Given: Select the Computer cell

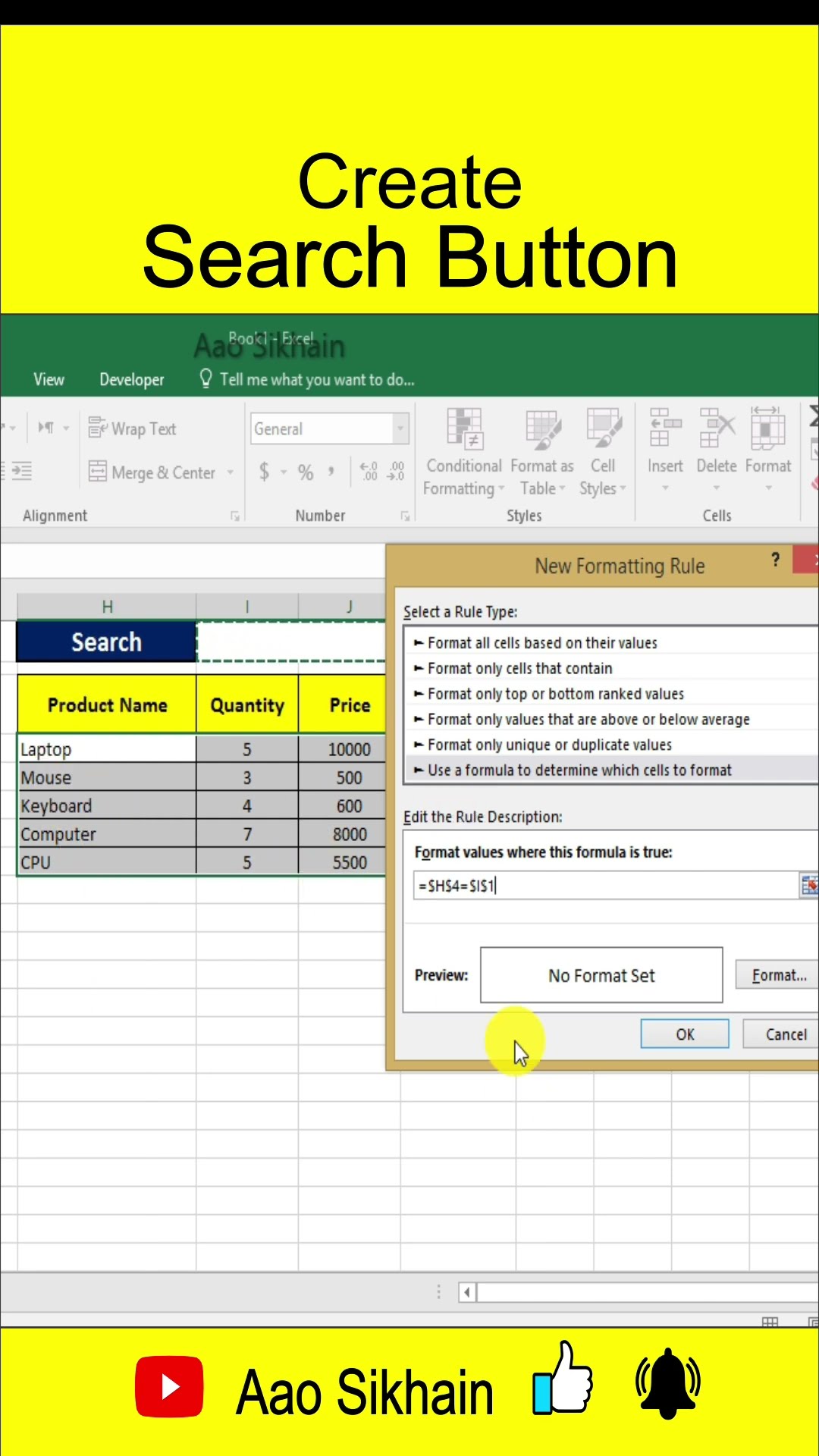Looking at the screenshot, I should click(x=107, y=834).
